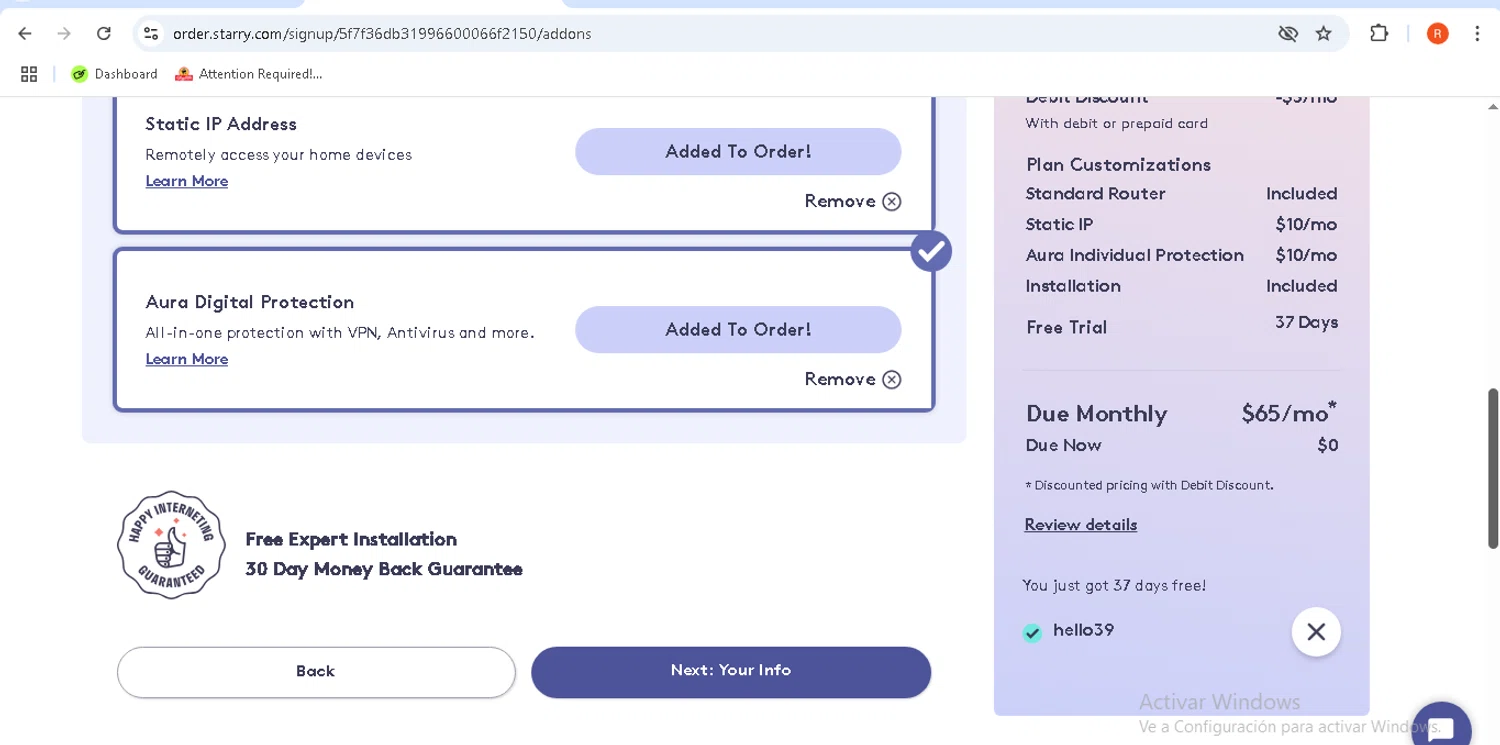The height and width of the screenshot is (745, 1500).
Task: Click Learn More under Aura Digital Protection
Action: [x=187, y=359]
